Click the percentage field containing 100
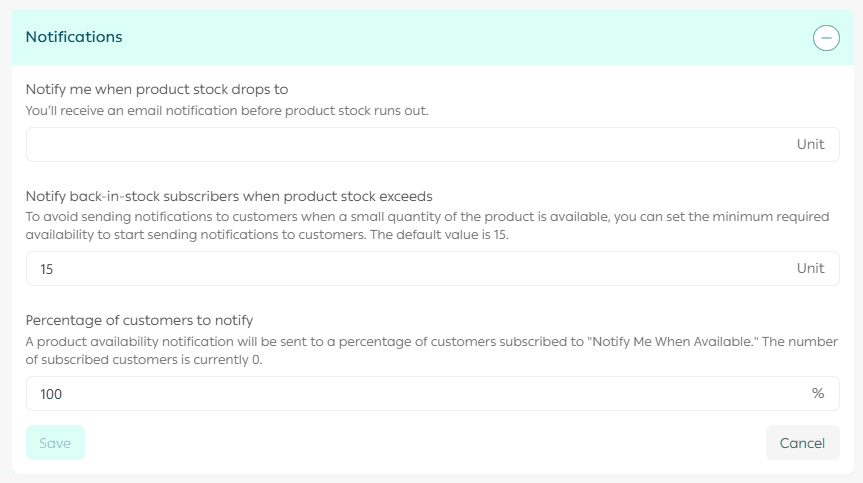863x483 pixels. [400, 394]
